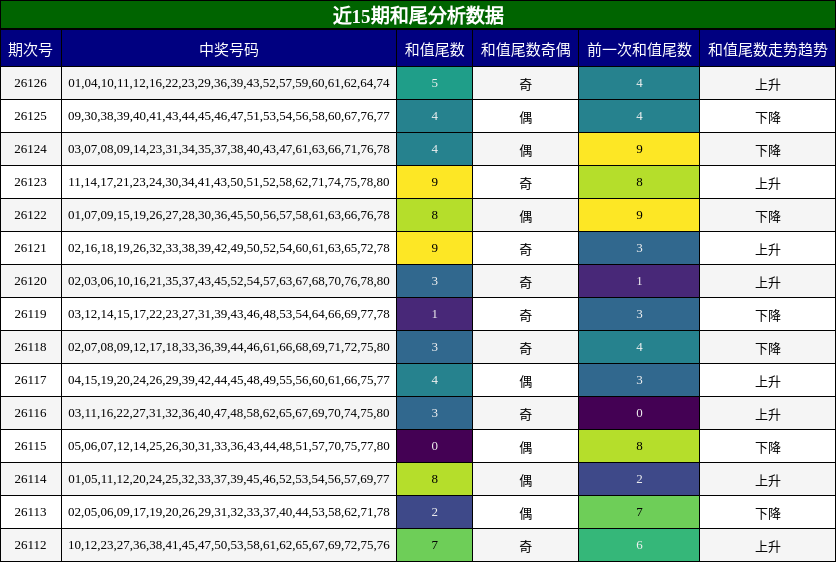Select 前一次和值尾数 cell 7 in row 26113
The height and width of the screenshot is (562, 836).
point(639,512)
